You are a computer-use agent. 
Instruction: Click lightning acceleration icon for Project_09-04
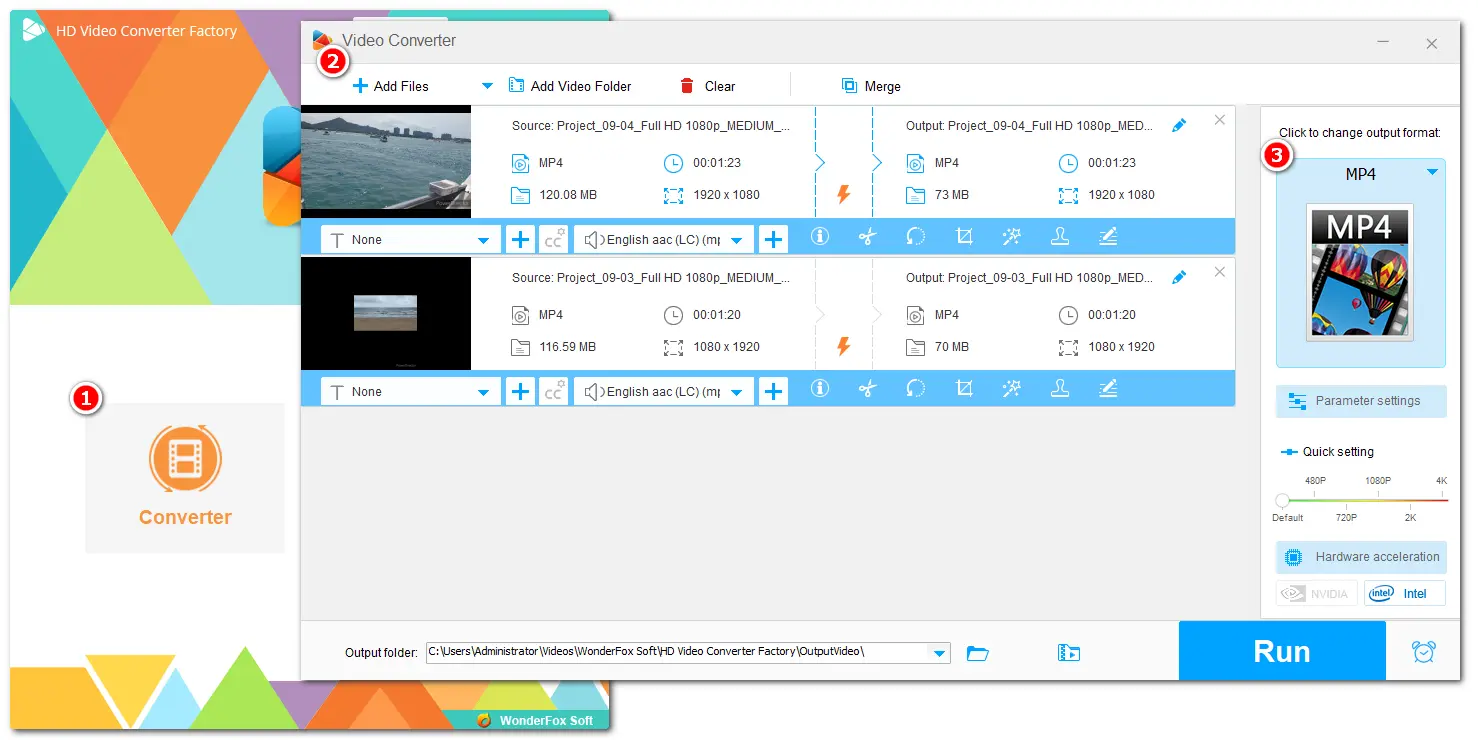[x=843, y=194]
